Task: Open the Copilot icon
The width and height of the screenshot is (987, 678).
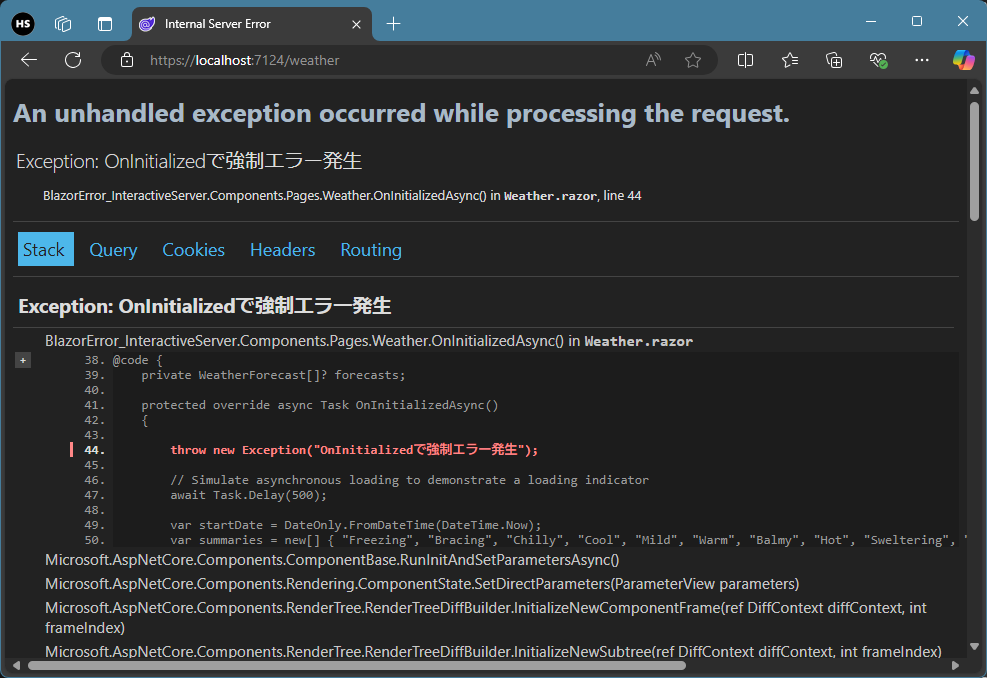Action: click(964, 60)
